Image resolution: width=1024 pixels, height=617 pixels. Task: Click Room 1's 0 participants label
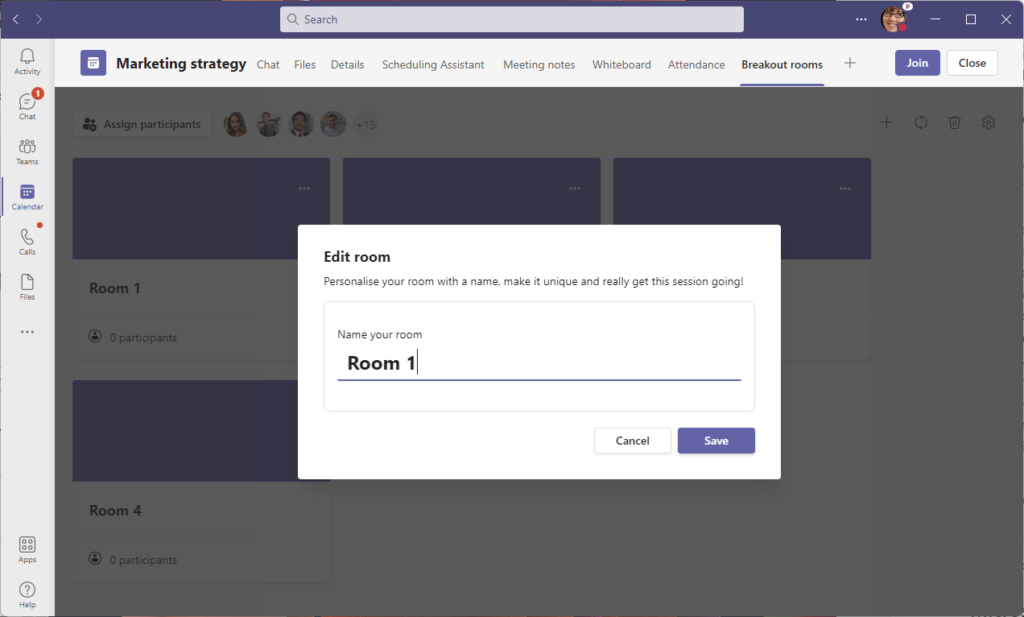coord(143,338)
